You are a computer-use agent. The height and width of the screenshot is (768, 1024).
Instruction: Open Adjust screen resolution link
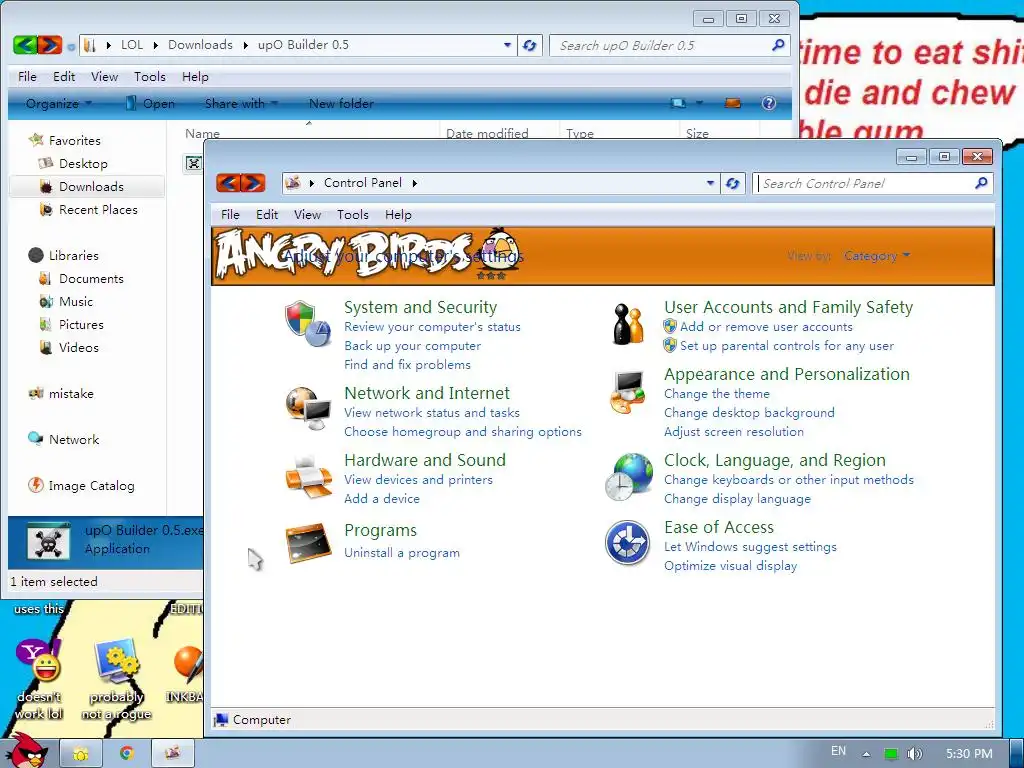pos(733,432)
